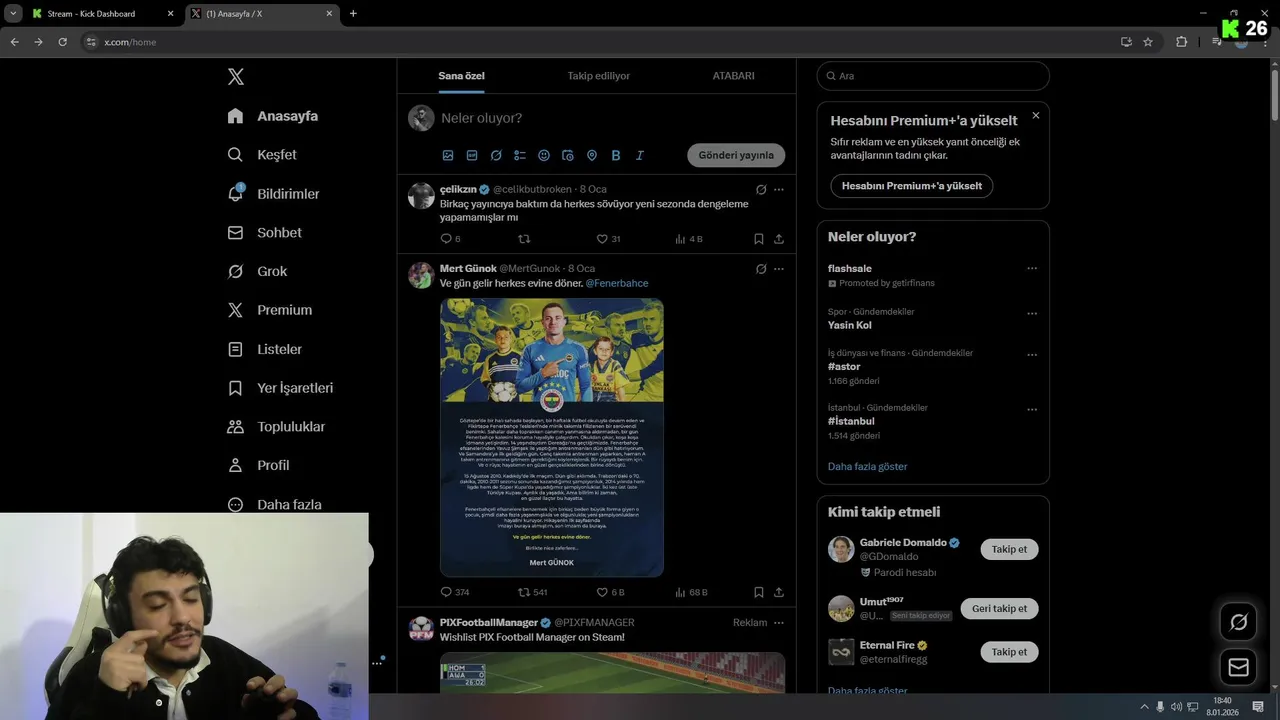Follow Eternal Fire with Takip et
The width and height of the screenshot is (1280, 720).
point(1009,651)
